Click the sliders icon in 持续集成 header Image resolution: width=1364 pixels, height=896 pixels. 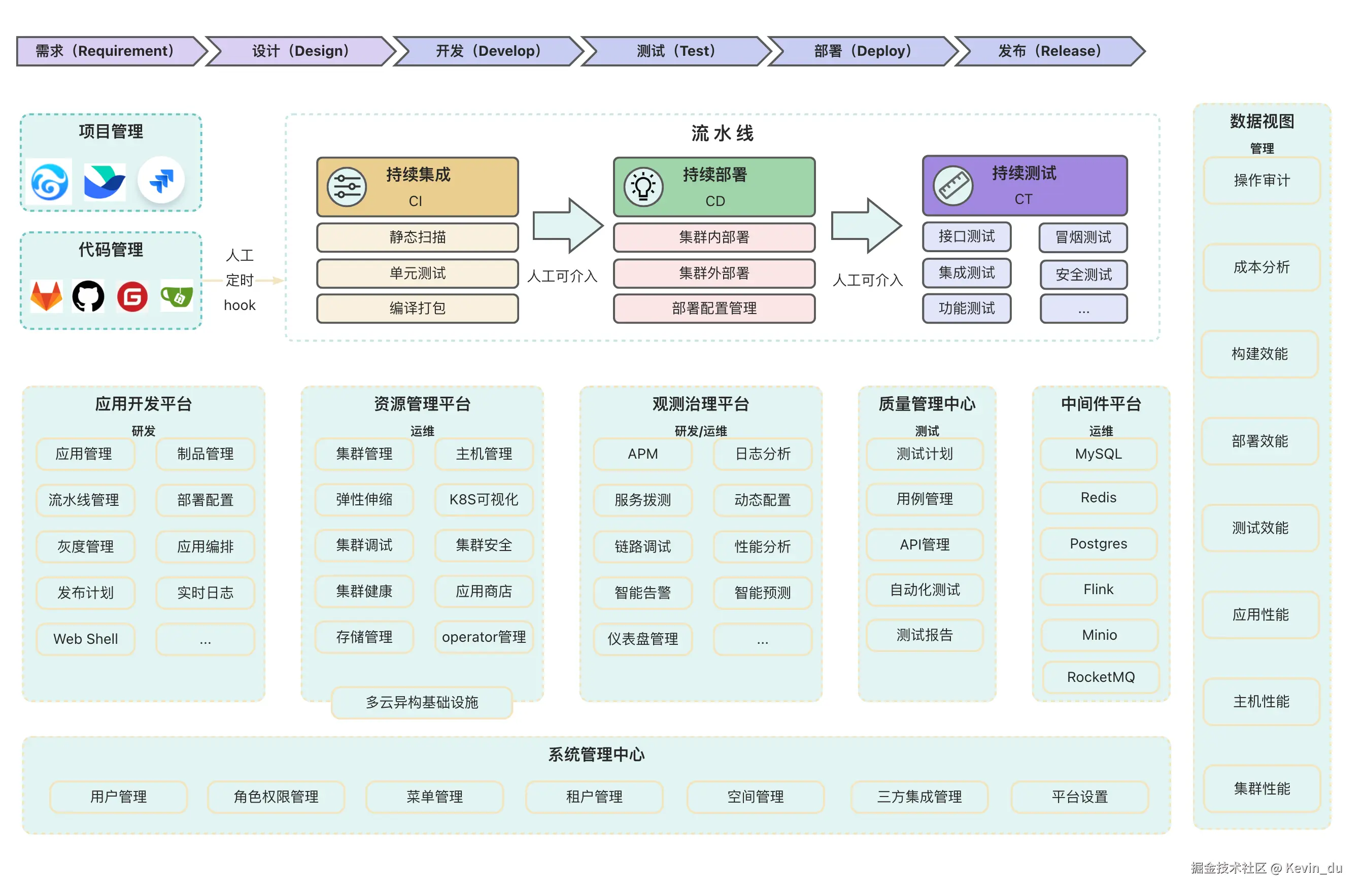[347, 187]
